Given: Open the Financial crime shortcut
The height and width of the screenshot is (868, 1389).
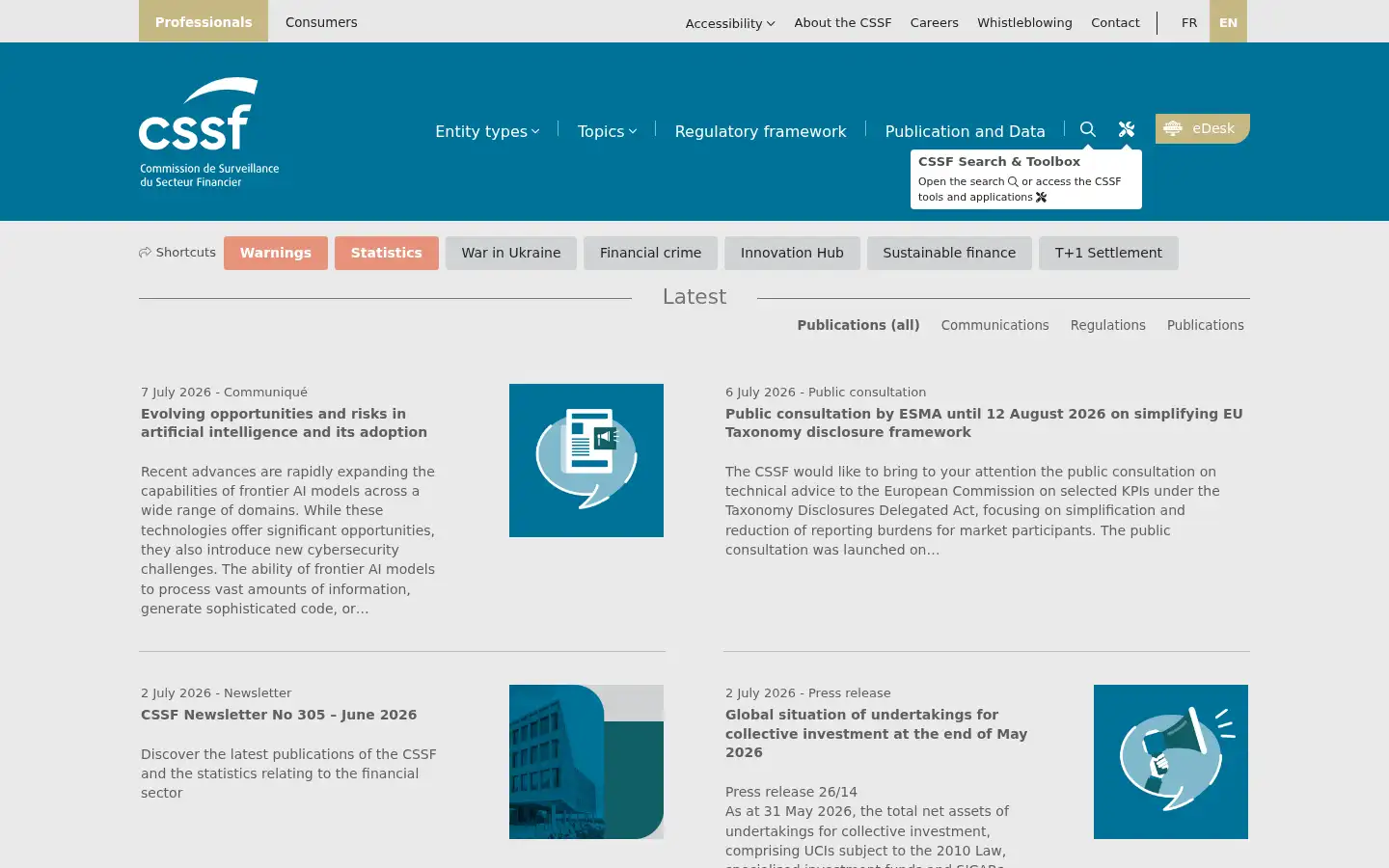Looking at the screenshot, I should (x=651, y=253).
